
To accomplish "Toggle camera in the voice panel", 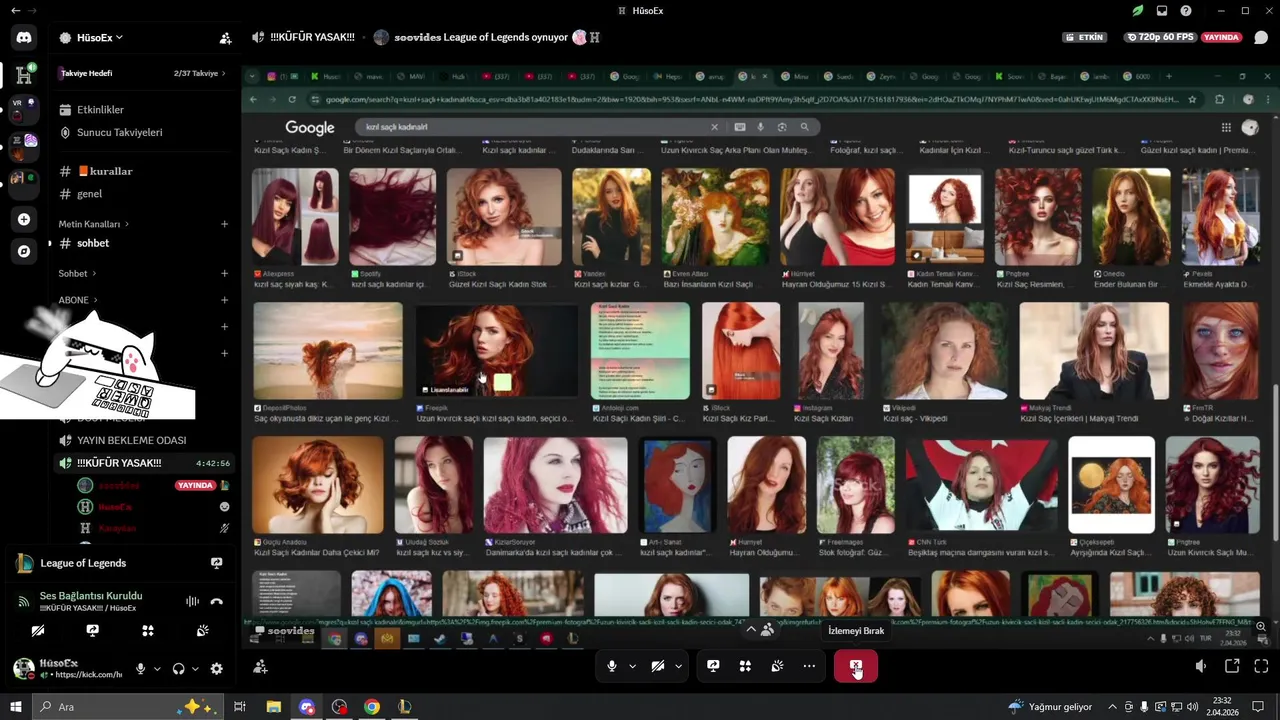I will 38,631.
